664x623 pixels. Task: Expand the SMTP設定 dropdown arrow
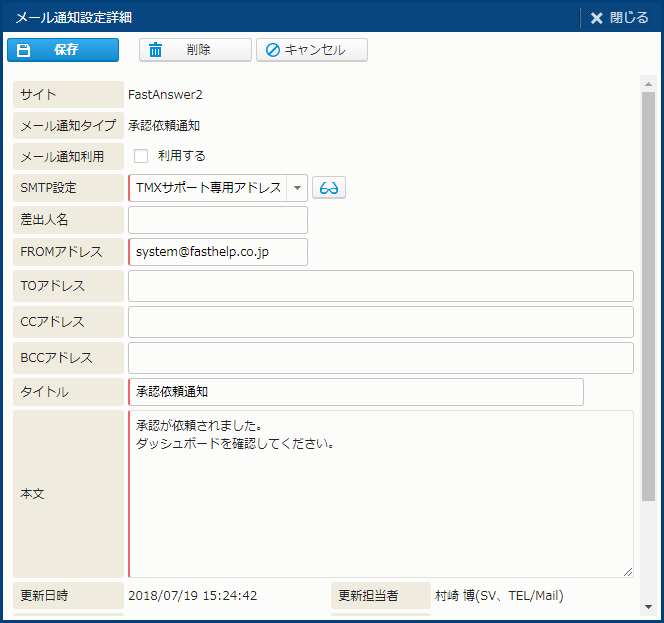297,188
